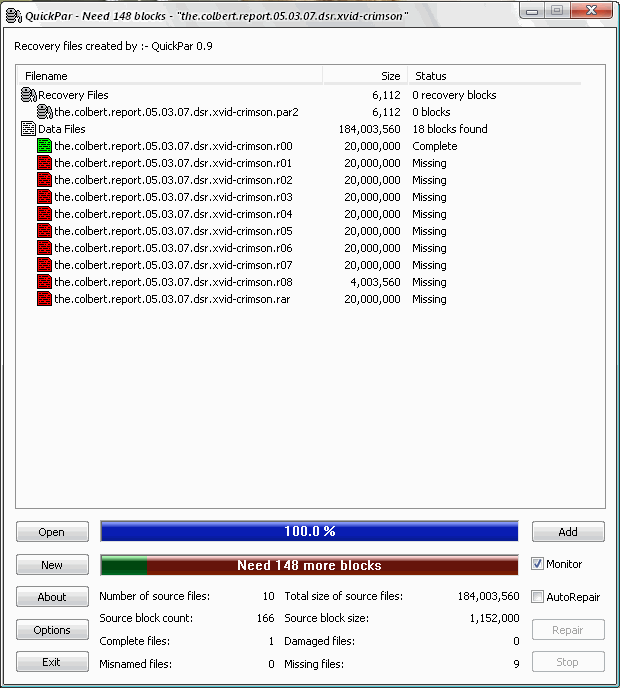Click the Missing status of the .rar file
Viewport: 620px width, 688px height.
(429, 299)
